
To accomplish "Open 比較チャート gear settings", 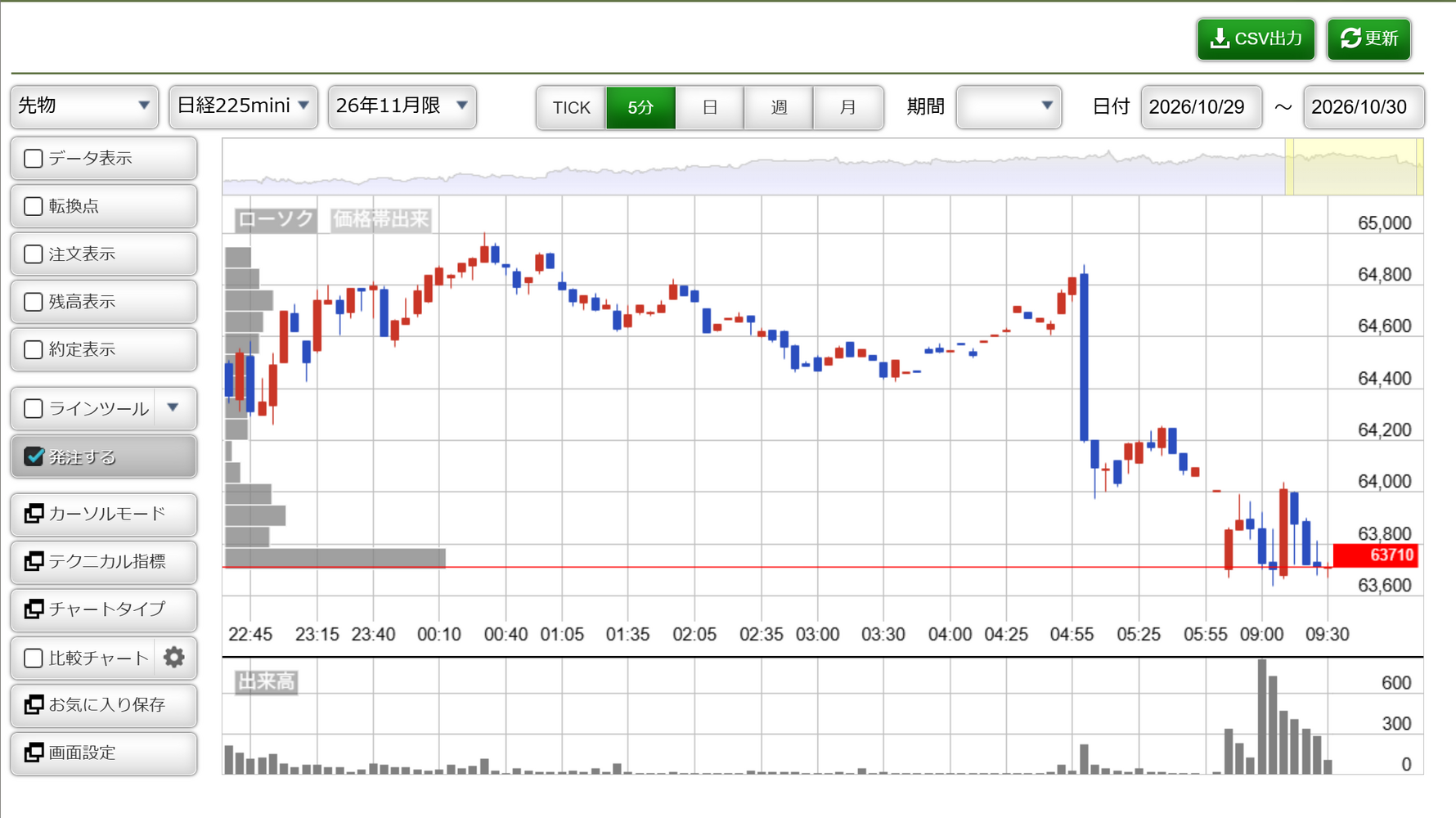I will (x=173, y=658).
